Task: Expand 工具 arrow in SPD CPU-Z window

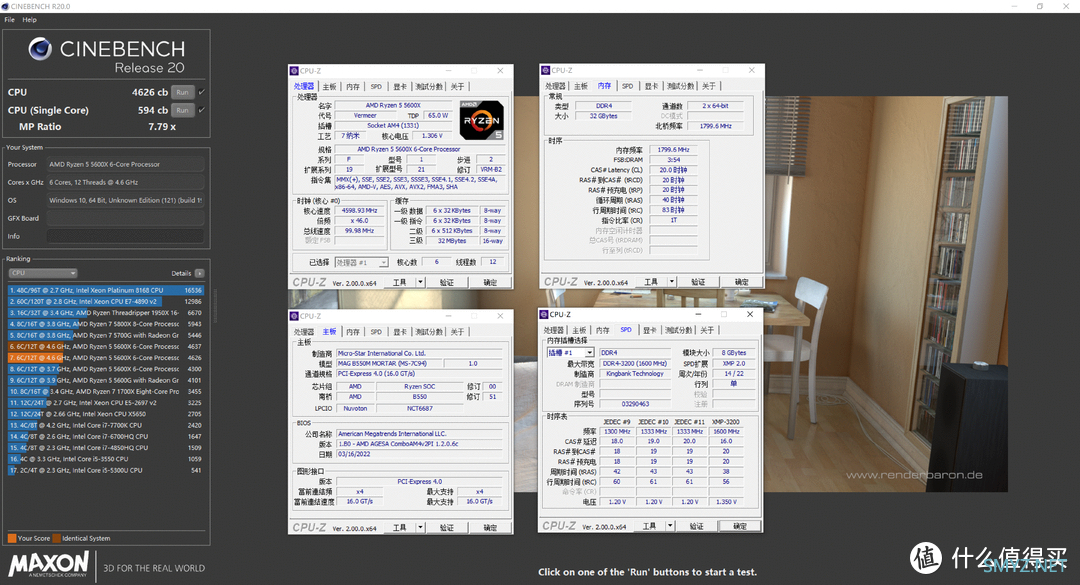Action: click(x=669, y=526)
